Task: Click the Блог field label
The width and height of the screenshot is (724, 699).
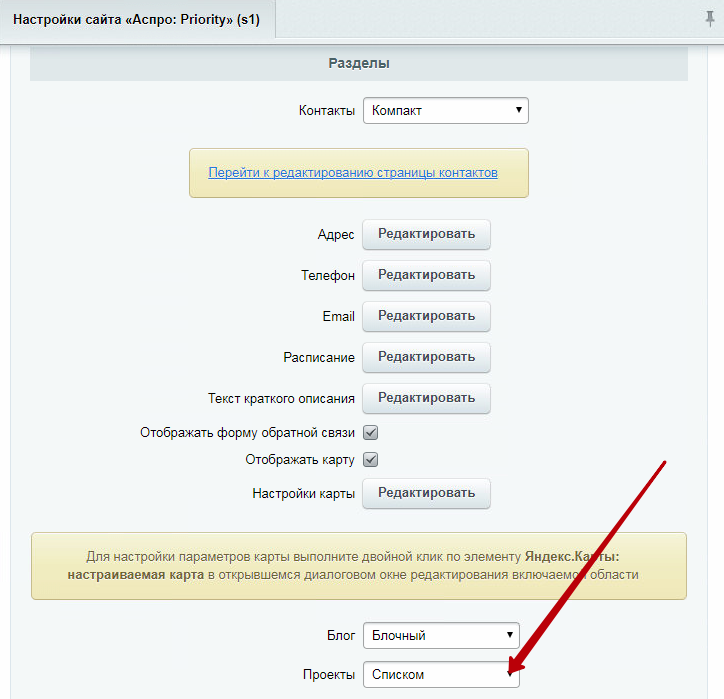Action: [341, 636]
